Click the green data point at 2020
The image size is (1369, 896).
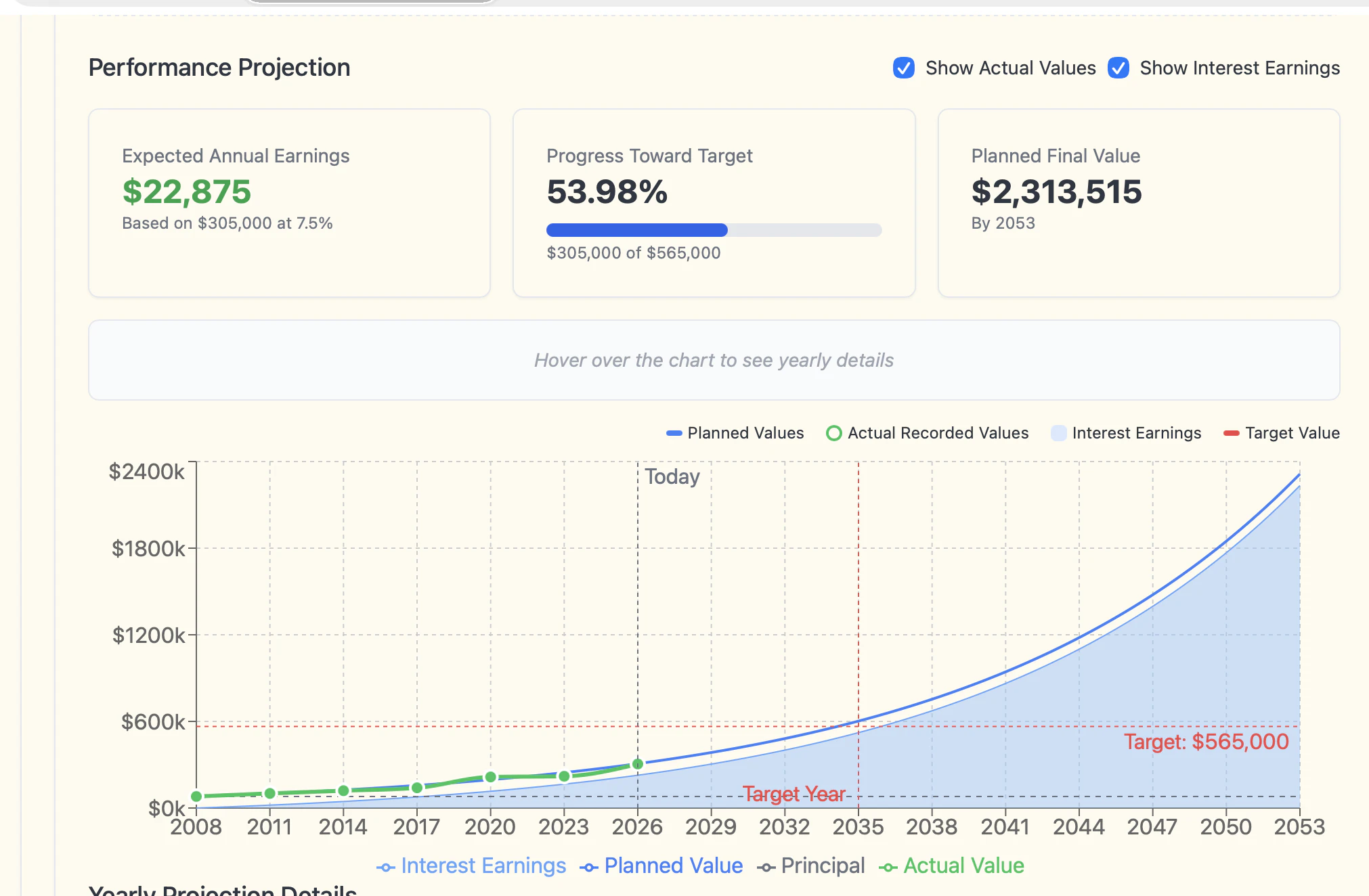(491, 777)
